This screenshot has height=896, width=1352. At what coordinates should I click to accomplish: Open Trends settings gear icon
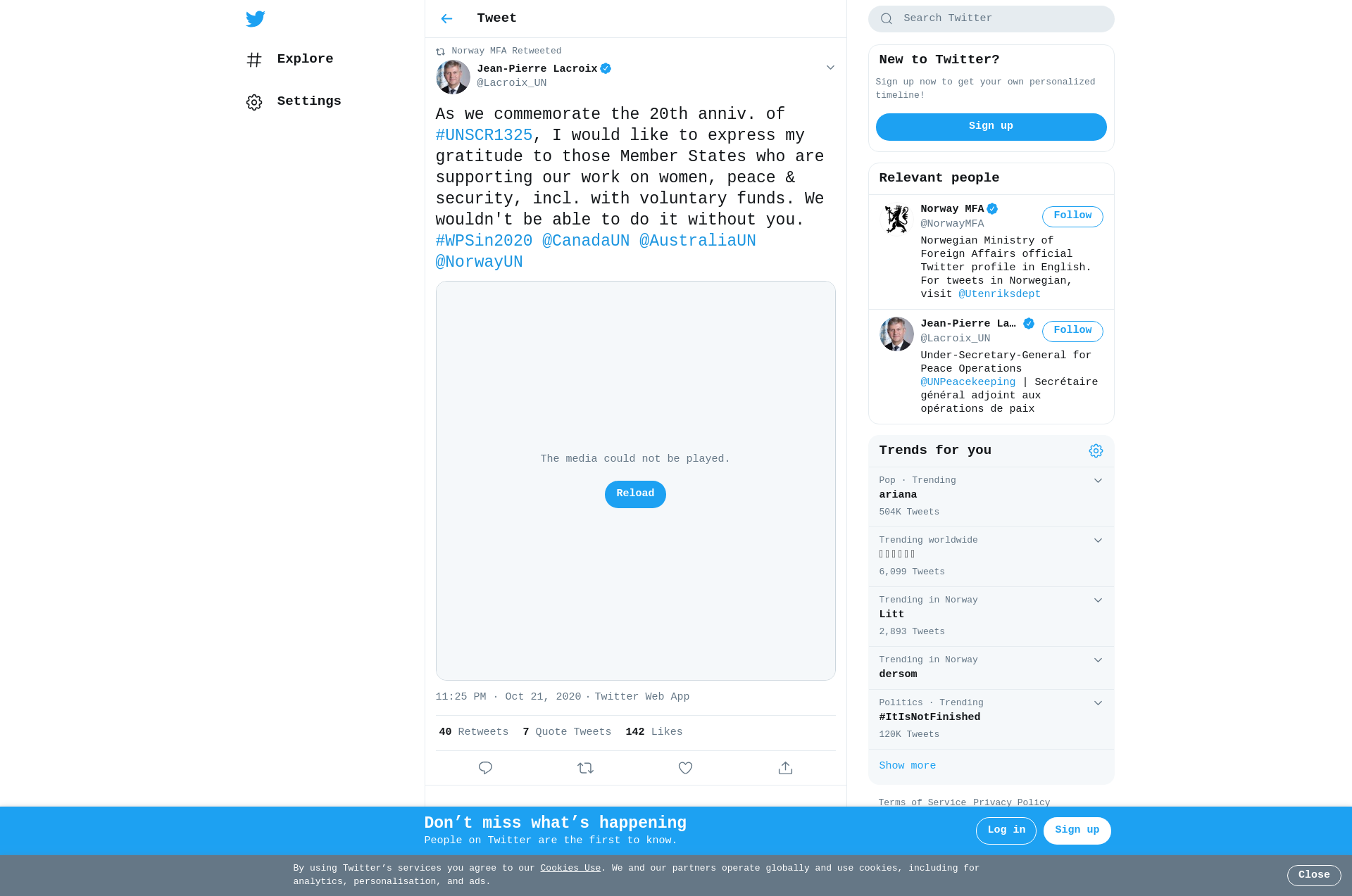click(1096, 451)
